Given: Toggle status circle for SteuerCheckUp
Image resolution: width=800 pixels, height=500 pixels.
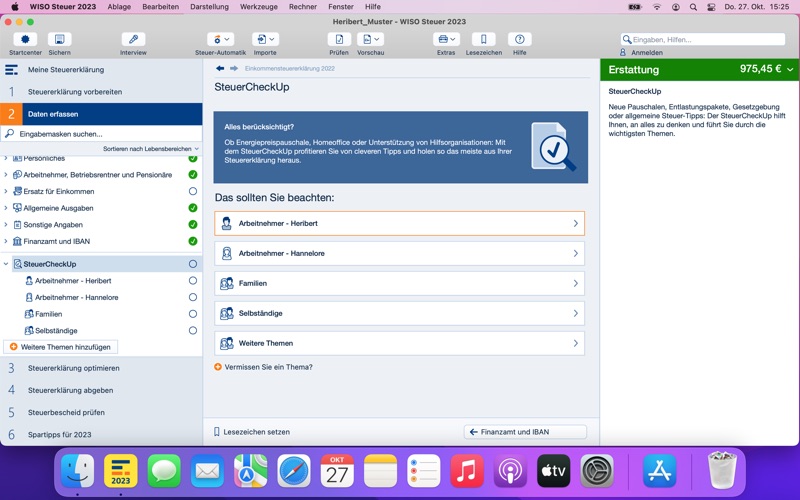Looking at the screenshot, I should pos(193,264).
